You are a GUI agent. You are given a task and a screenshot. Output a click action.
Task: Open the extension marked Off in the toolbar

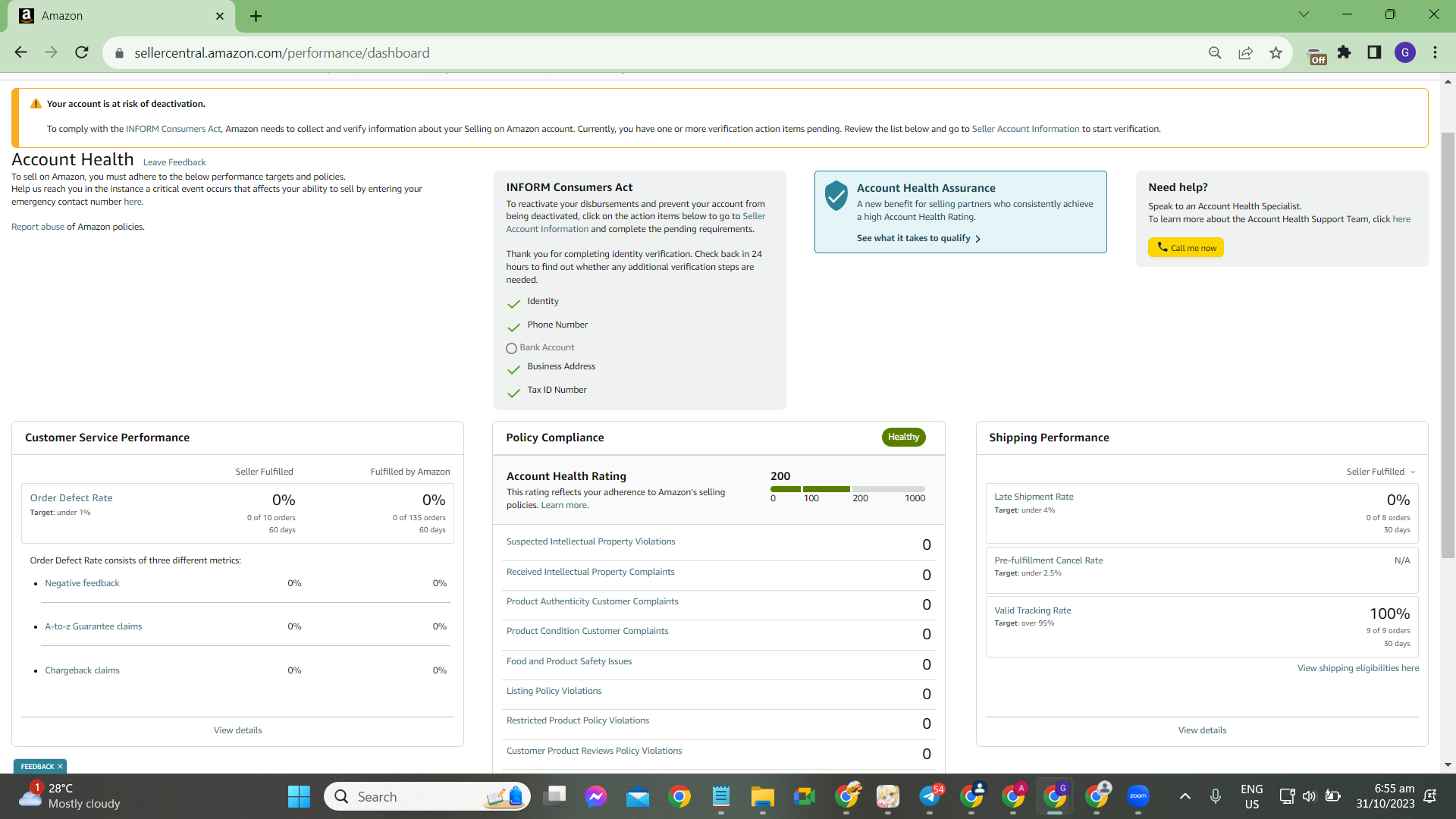[x=1317, y=55]
